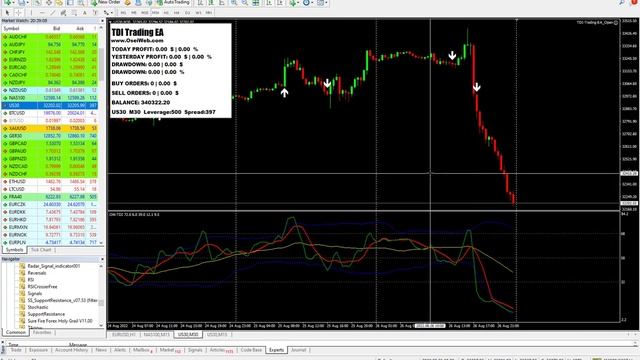This screenshot has width=640, height=360.
Task: Select the trendline drawing tool
Action: [x=53, y=13]
